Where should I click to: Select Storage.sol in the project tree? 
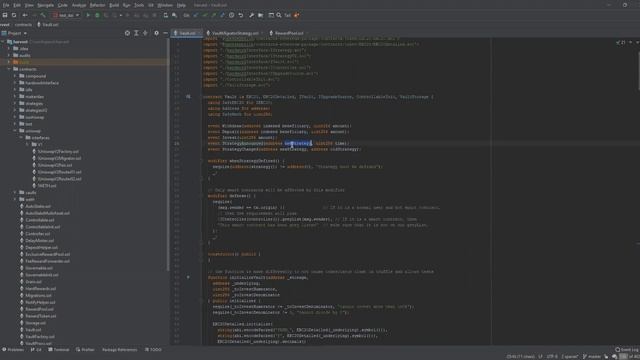[35, 323]
